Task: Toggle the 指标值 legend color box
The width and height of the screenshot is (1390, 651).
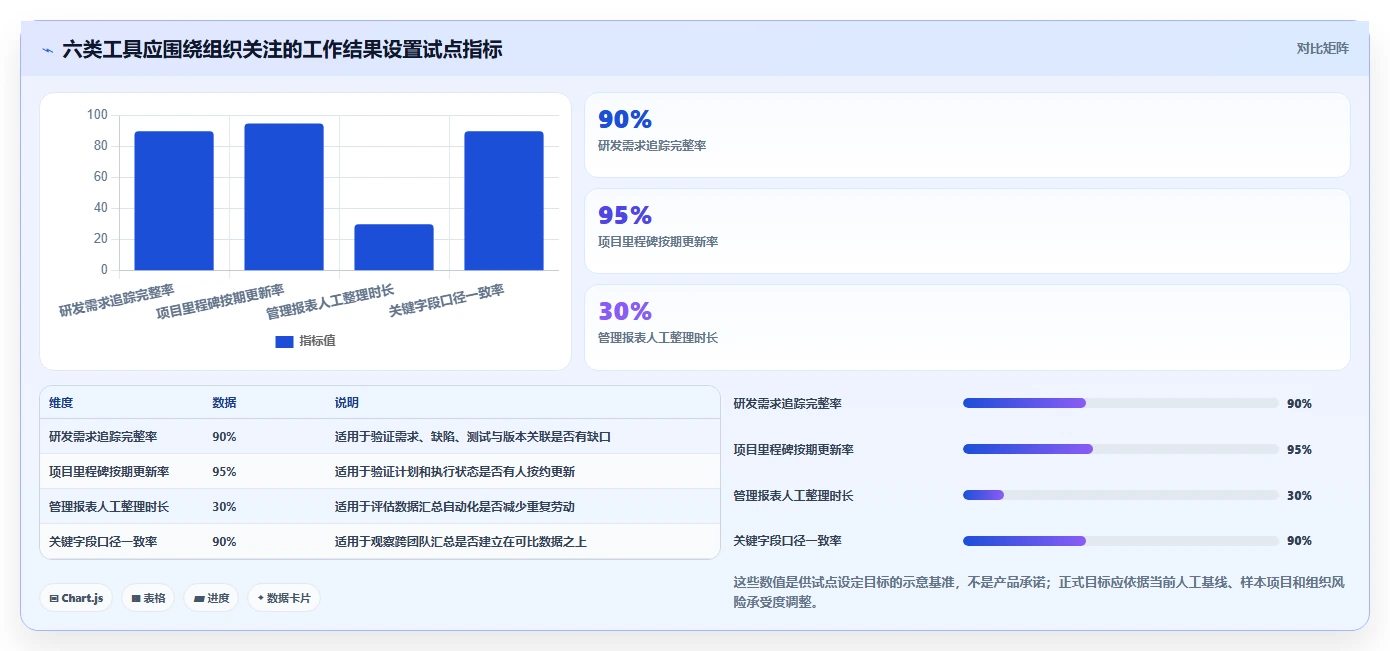Action: [284, 341]
